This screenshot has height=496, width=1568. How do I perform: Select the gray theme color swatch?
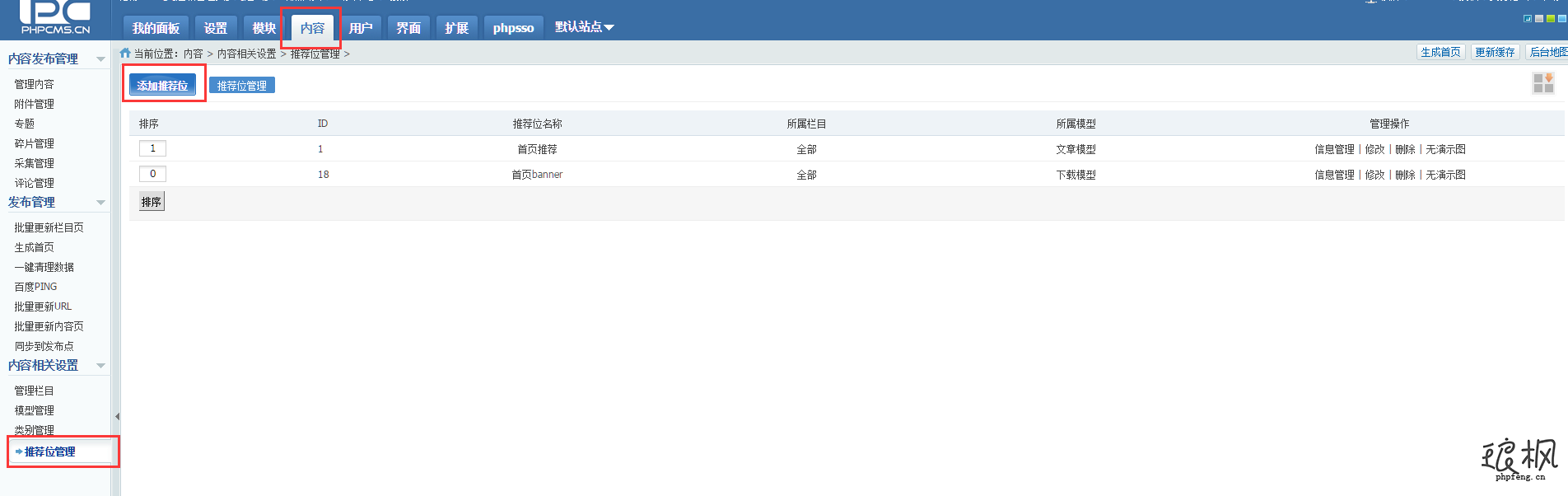(1539, 18)
